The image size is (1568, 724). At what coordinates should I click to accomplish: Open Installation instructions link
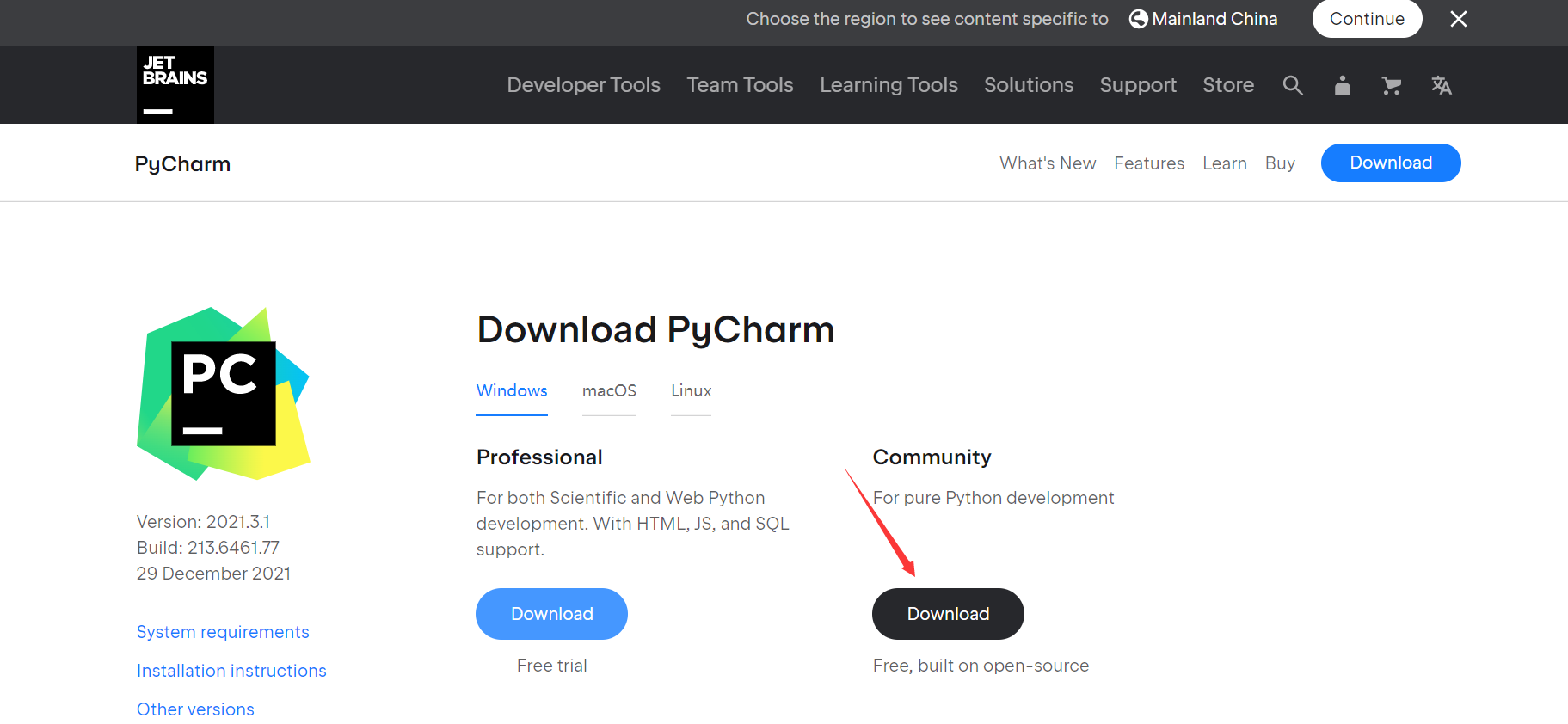point(231,671)
